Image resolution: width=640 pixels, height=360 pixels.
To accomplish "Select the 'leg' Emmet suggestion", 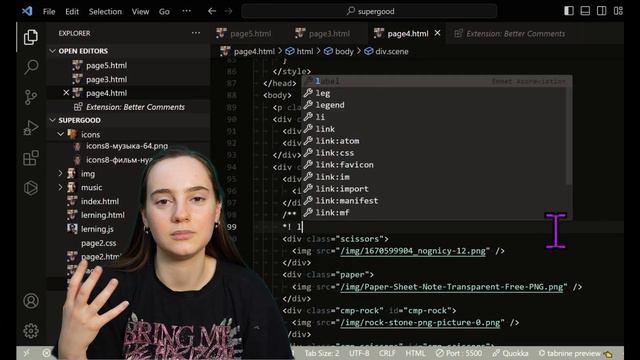I will pos(434,93).
